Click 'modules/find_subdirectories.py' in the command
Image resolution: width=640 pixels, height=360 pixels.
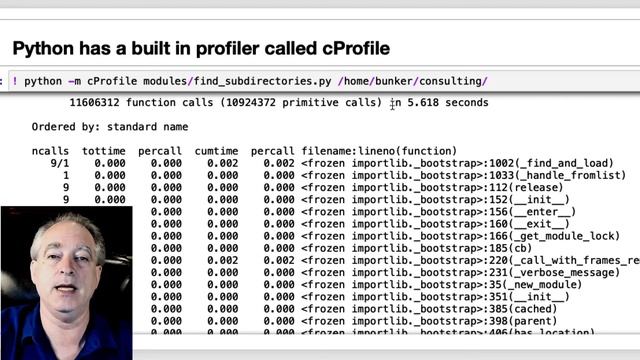[x=237, y=81]
